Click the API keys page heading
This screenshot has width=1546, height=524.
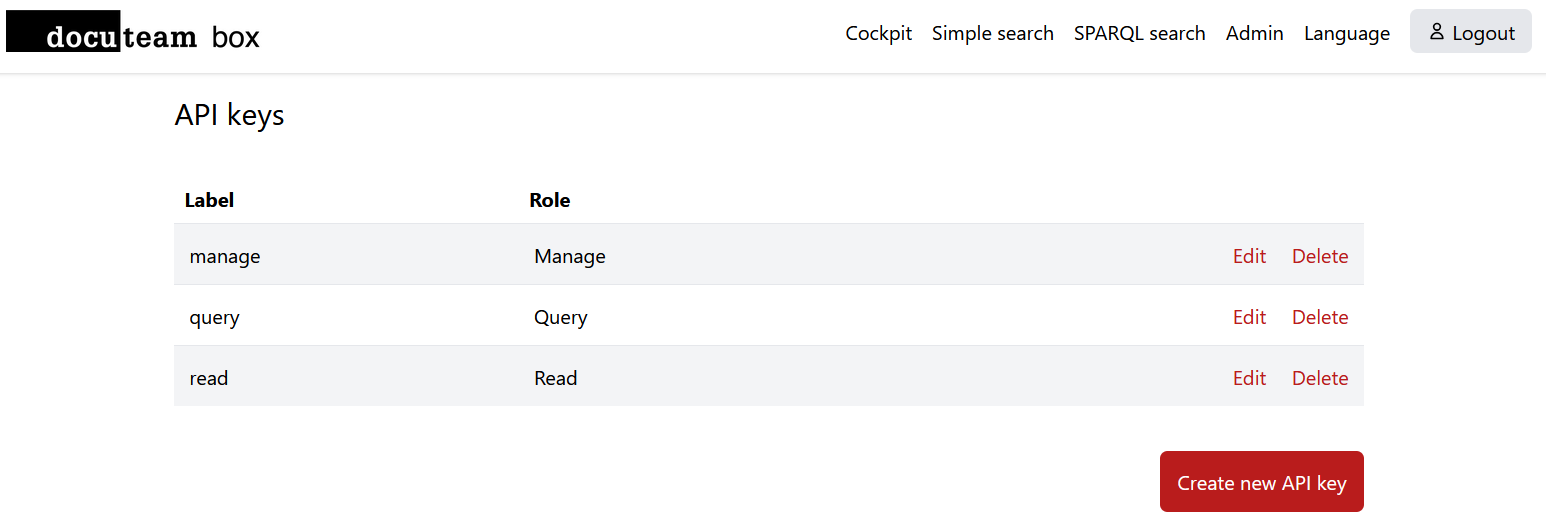(229, 115)
